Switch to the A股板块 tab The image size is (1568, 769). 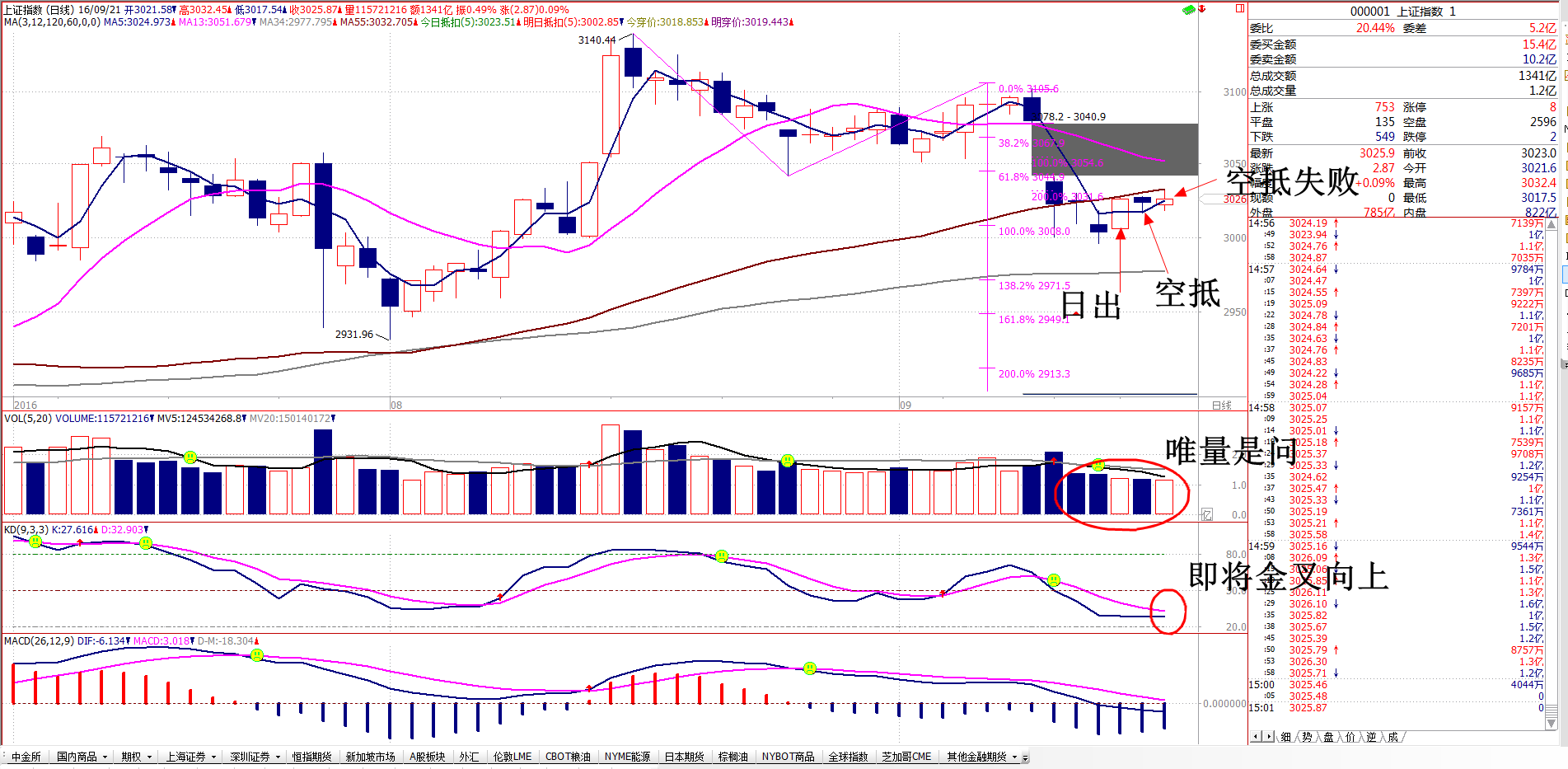click(427, 757)
